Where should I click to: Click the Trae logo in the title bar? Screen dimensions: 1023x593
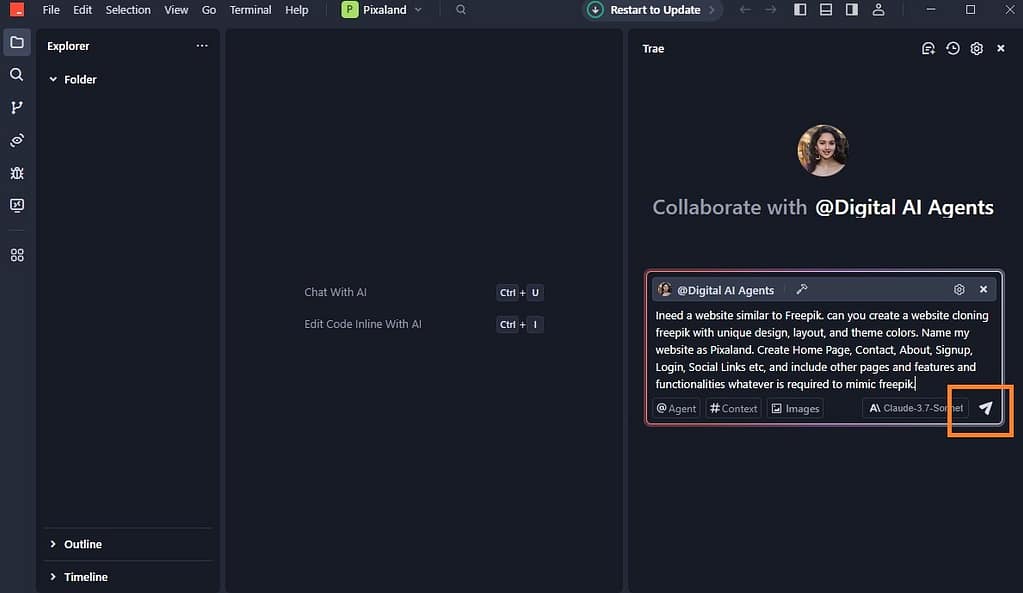(x=17, y=10)
